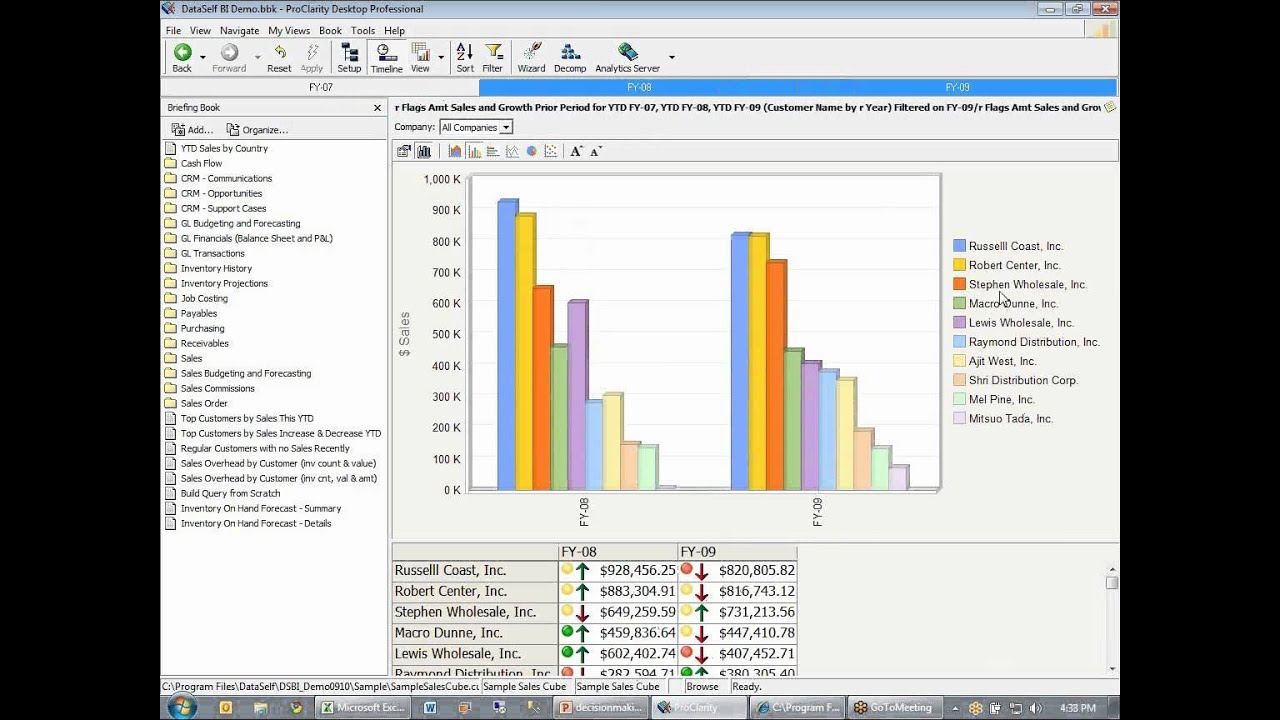Click Russelll Coast, Inc. legend color swatch
The image size is (1280, 720).
tap(959, 246)
